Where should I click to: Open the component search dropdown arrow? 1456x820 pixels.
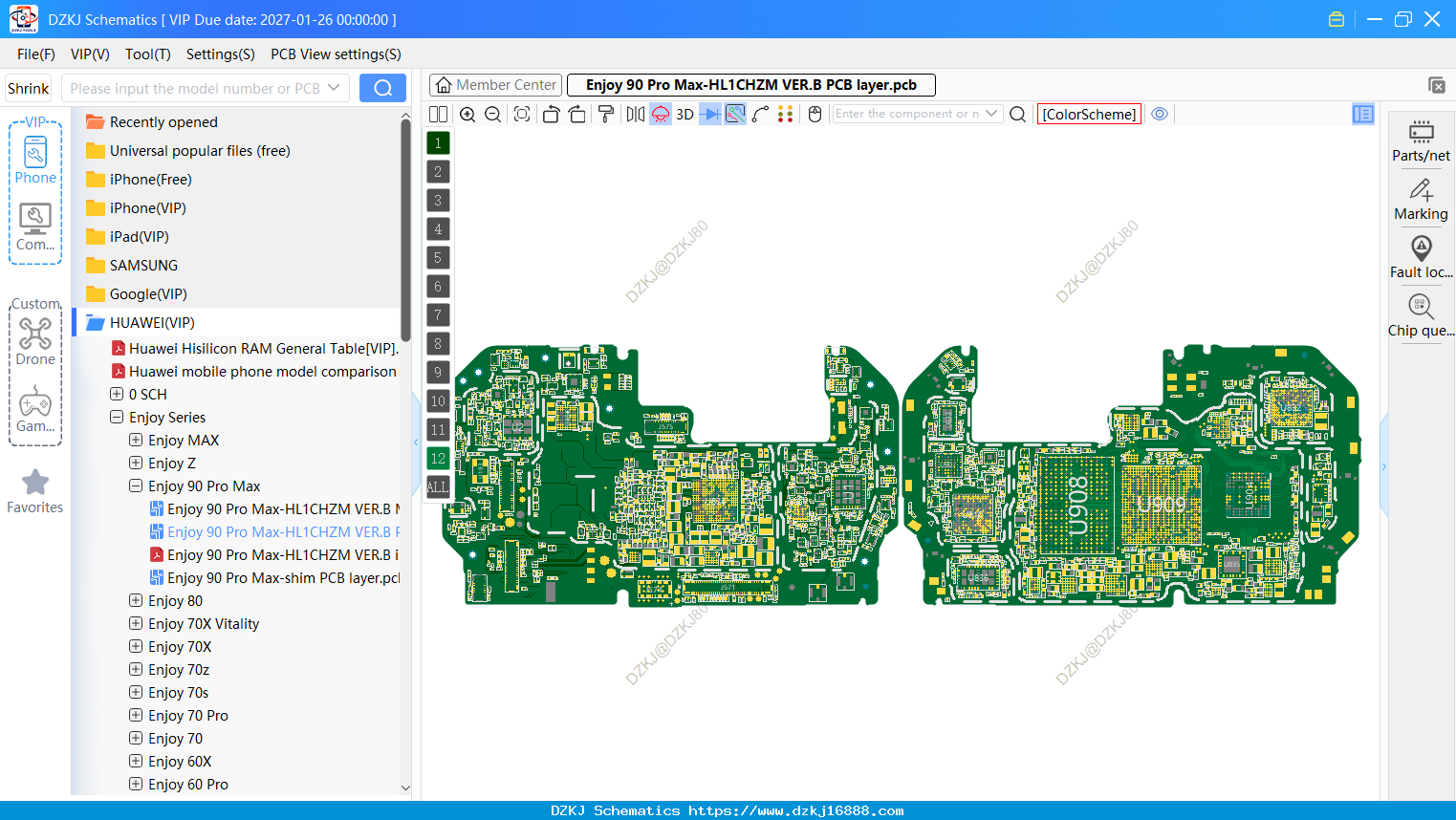pos(991,114)
